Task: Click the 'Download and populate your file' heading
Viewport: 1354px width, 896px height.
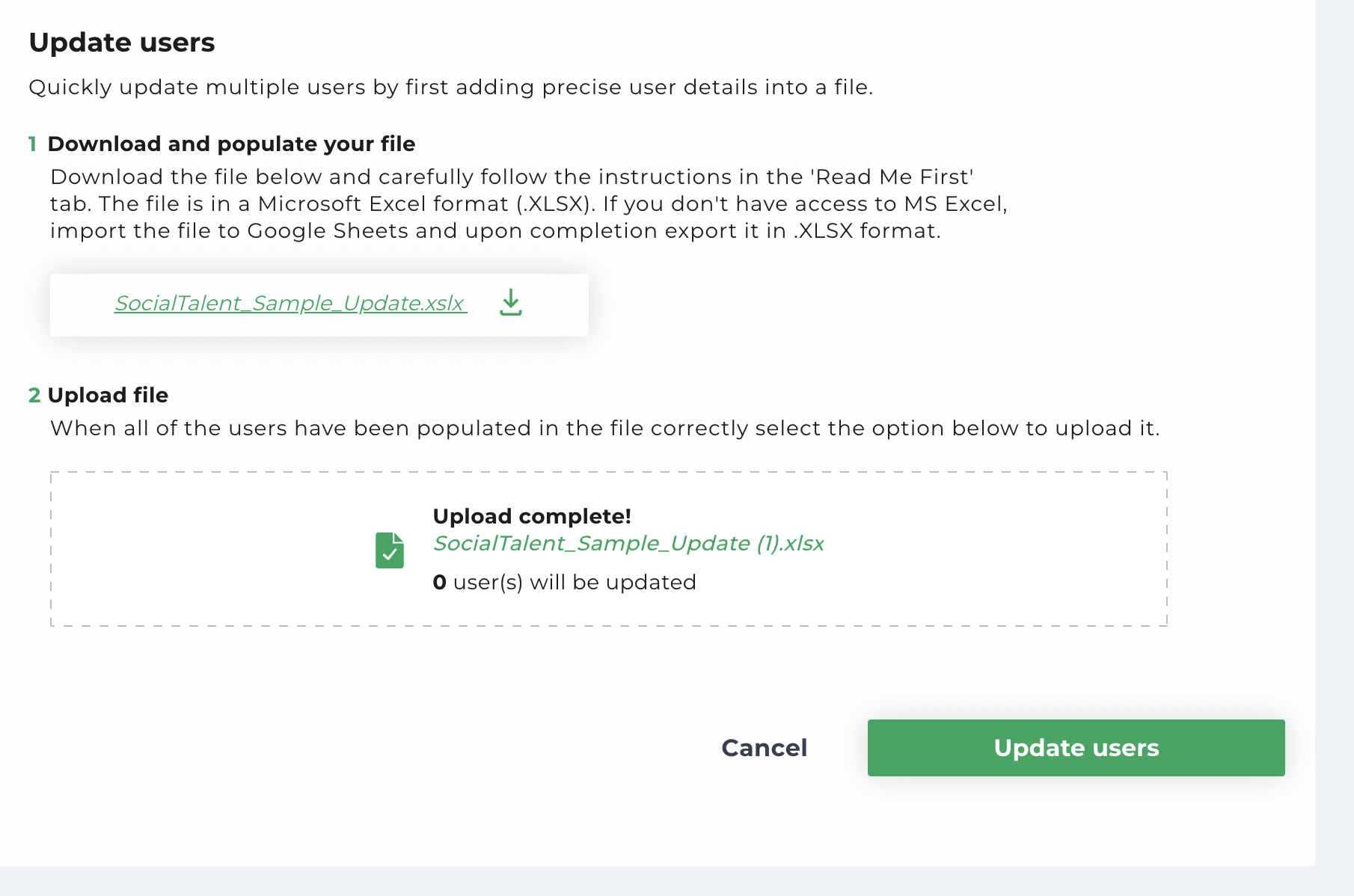Action: [231, 144]
